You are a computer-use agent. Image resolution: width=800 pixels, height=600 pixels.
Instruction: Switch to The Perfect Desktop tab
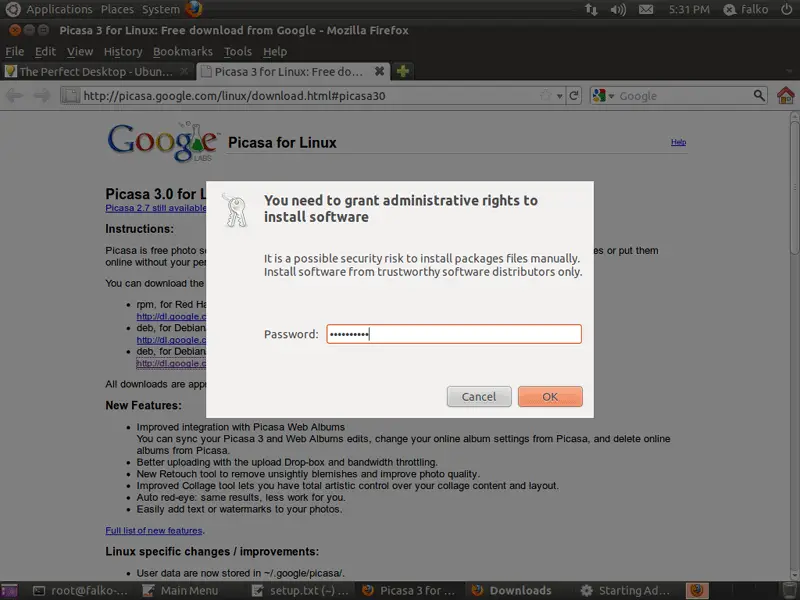97,71
